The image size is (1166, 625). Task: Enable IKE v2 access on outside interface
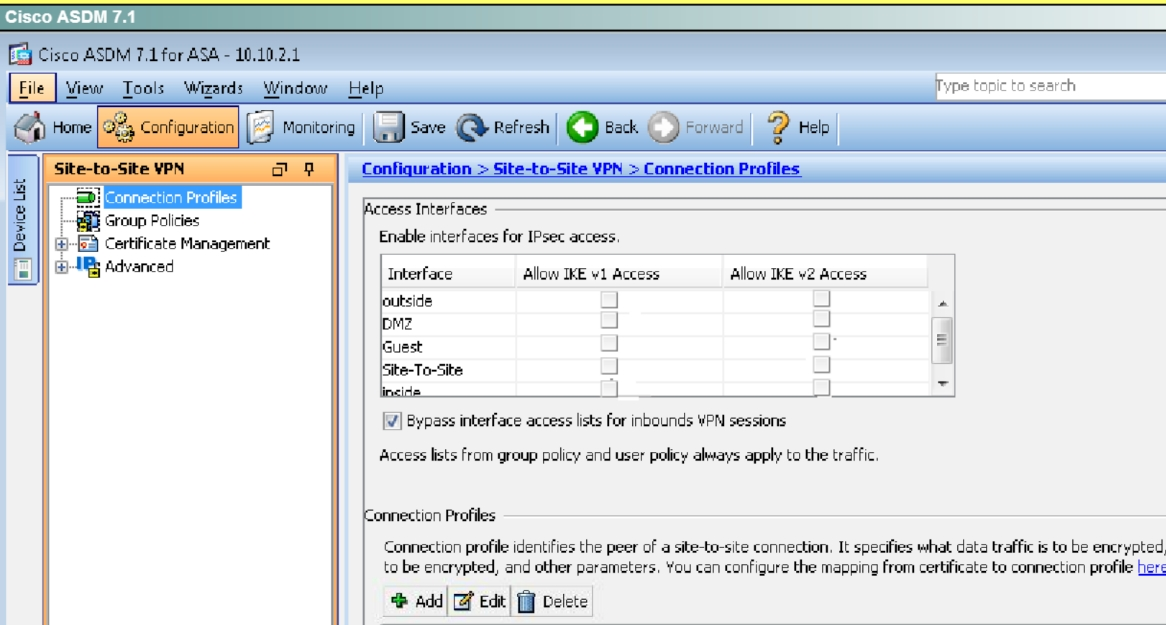821,298
